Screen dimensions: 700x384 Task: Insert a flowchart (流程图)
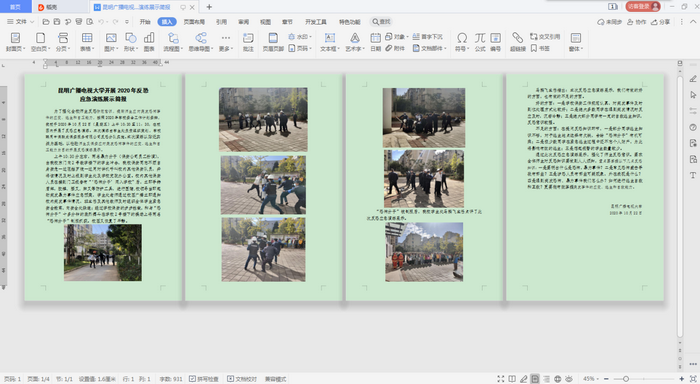pyautogui.click(x=173, y=42)
